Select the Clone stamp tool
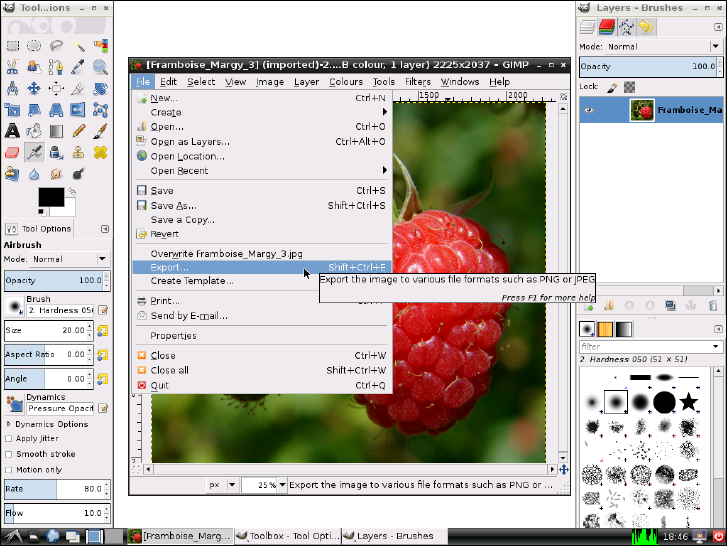727x546 pixels. (78, 152)
